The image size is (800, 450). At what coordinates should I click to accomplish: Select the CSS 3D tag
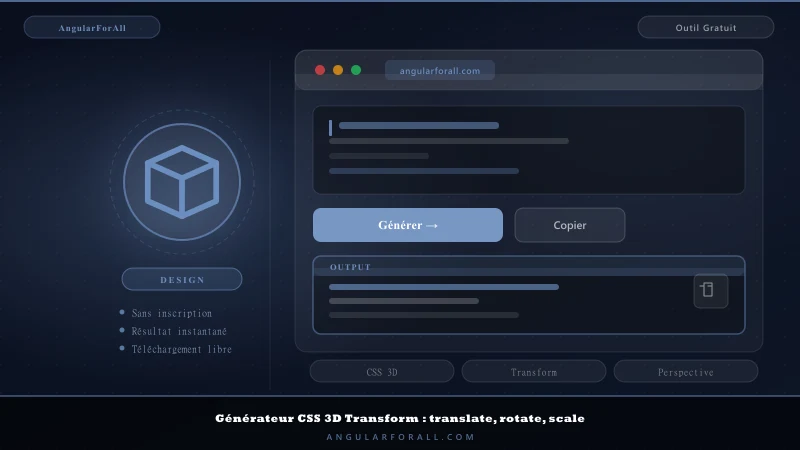click(x=382, y=371)
